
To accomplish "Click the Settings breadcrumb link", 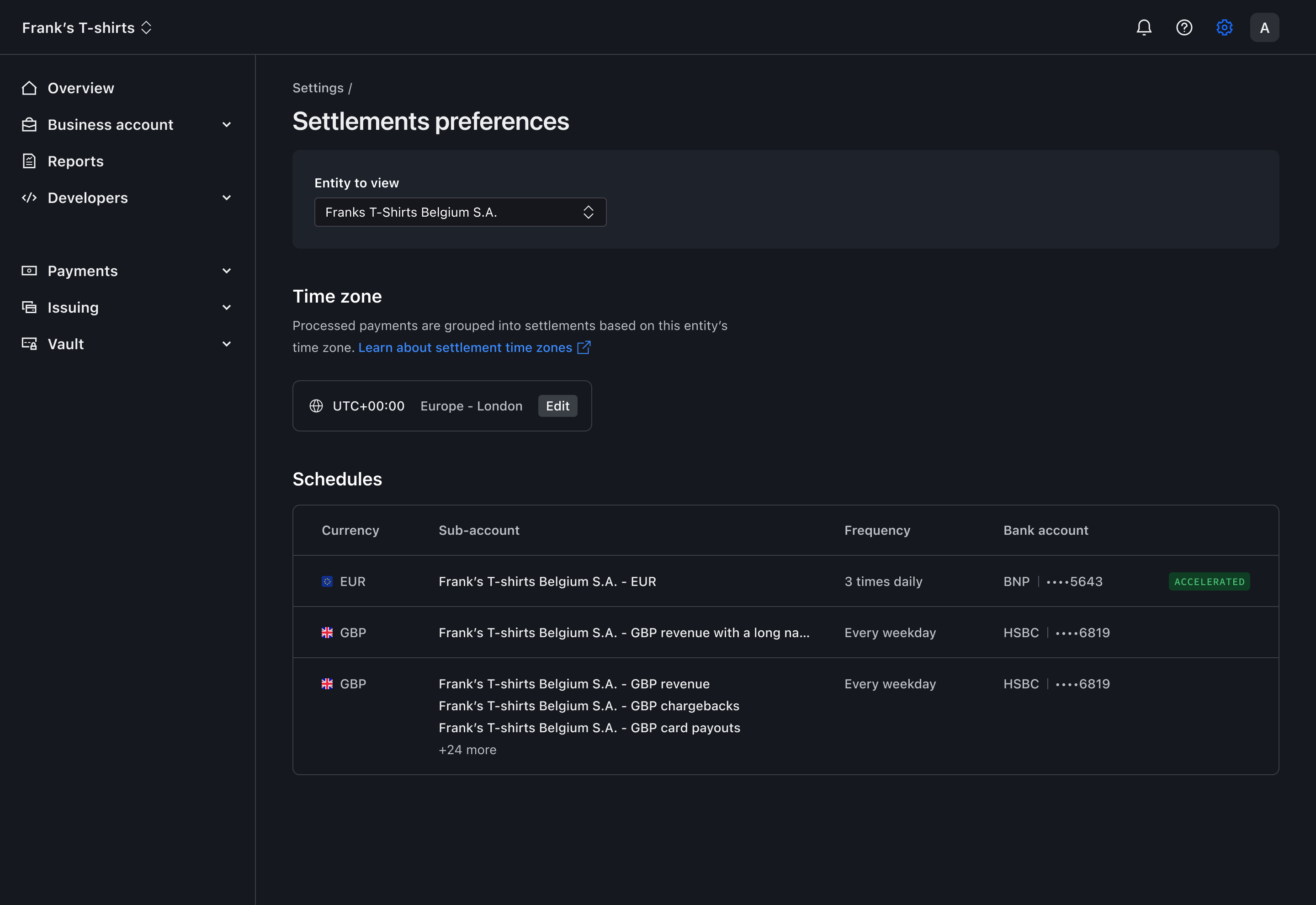I will coord(318,88).
